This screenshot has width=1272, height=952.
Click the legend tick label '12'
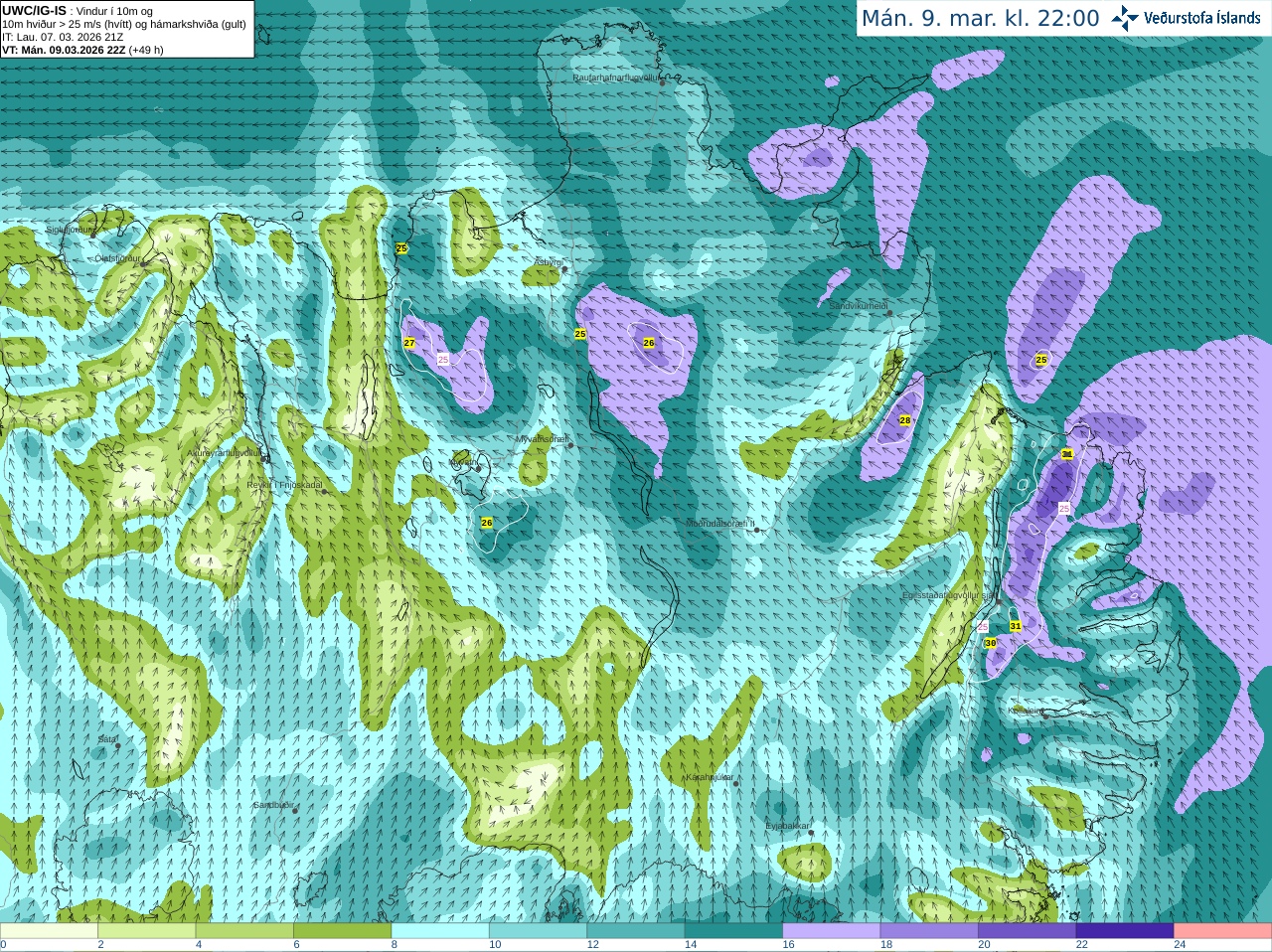[592, 945]
